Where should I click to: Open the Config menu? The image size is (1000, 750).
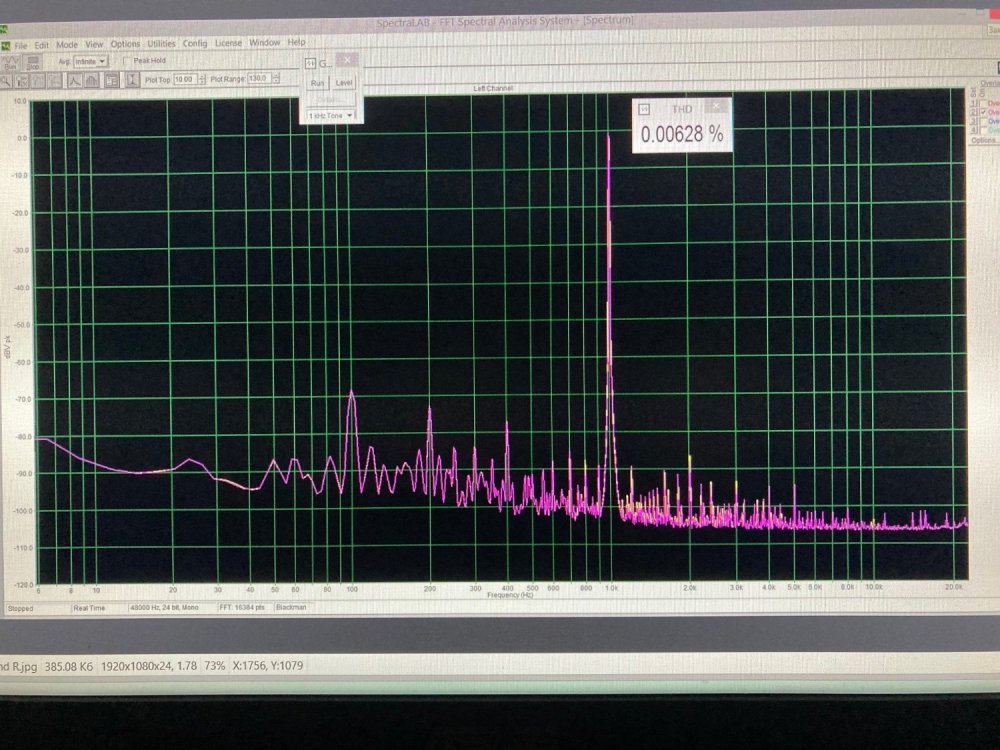coord(195,44)
